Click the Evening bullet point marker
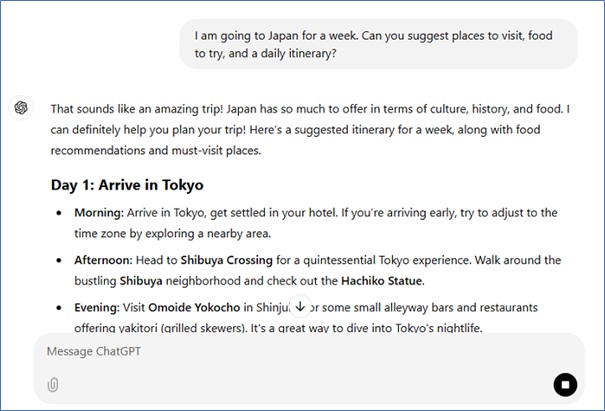 (x=62, y=308)
